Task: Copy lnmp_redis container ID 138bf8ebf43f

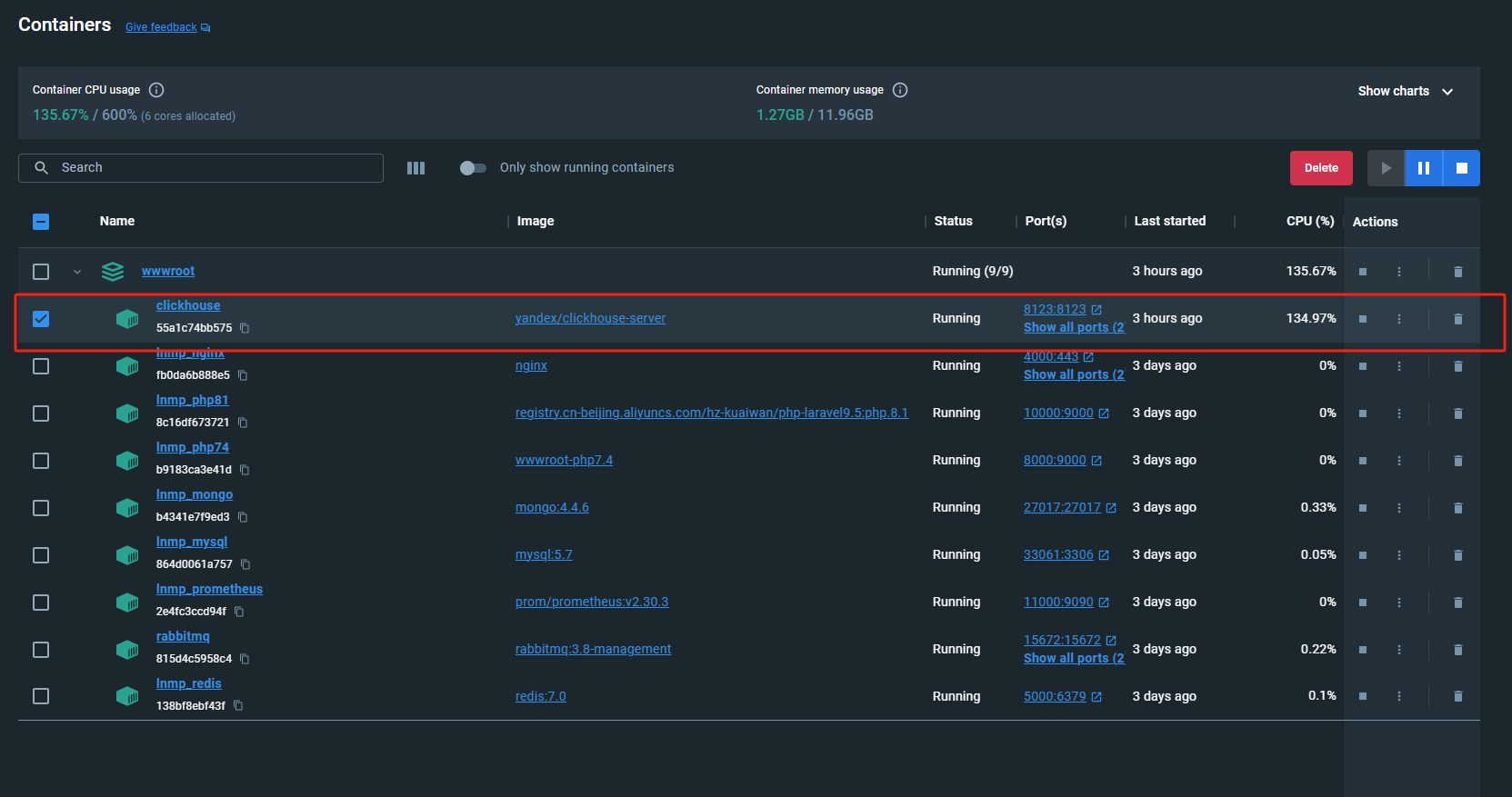Action: [238, 706]
